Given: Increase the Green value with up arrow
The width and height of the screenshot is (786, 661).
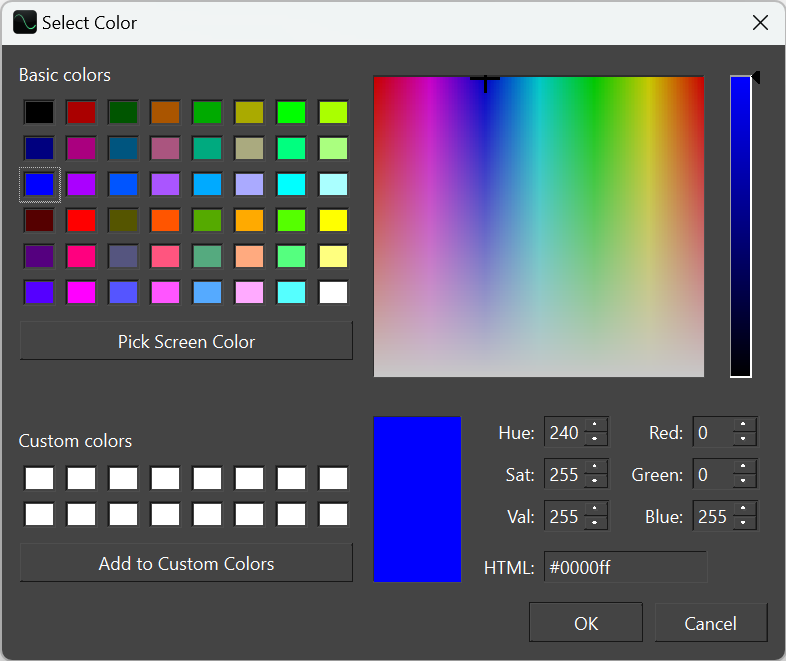Looking at the screenshot, I should point(743,468).
